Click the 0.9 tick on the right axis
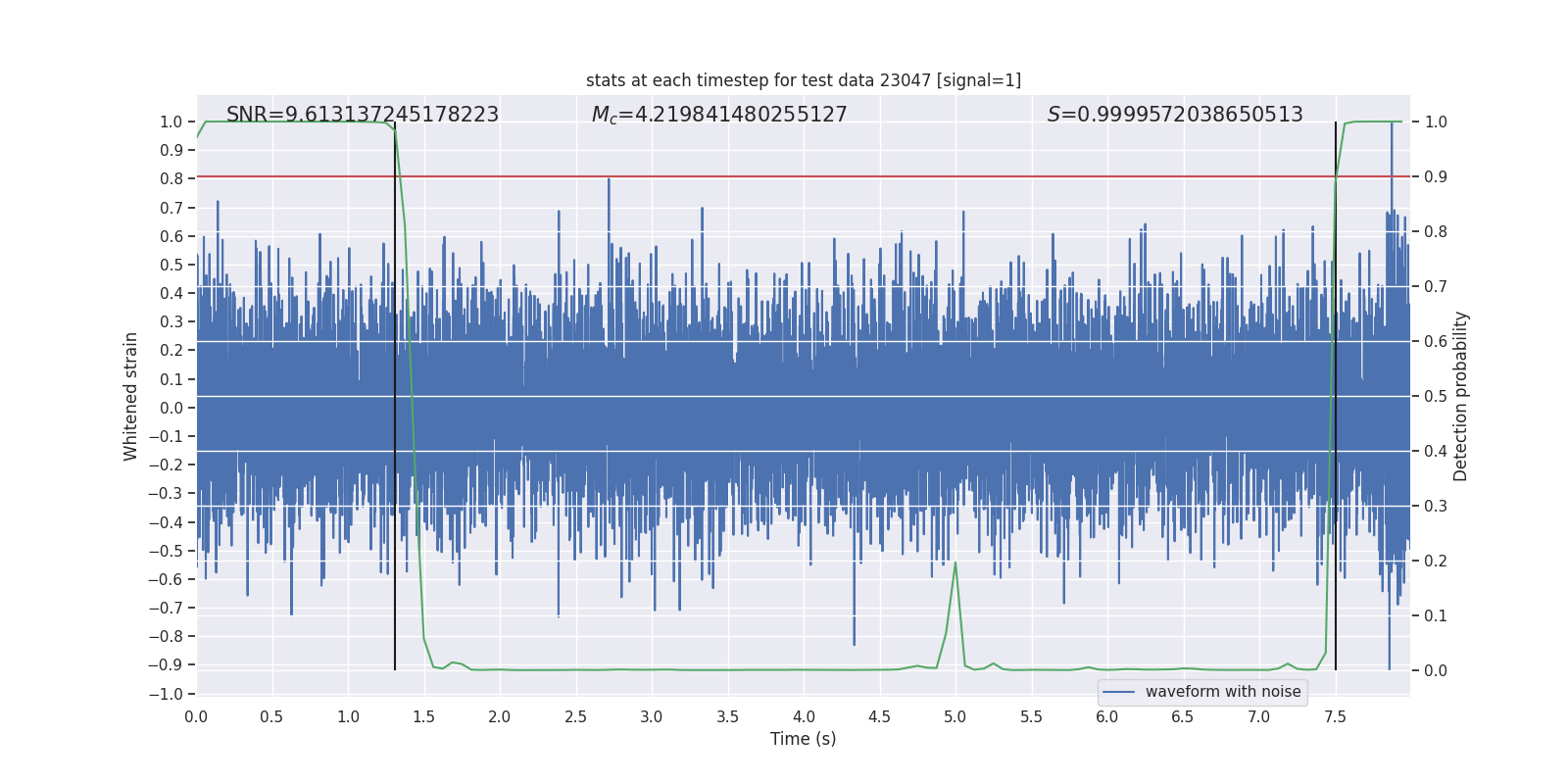Screen dimensions: 1568x784 coord(1436,177)
